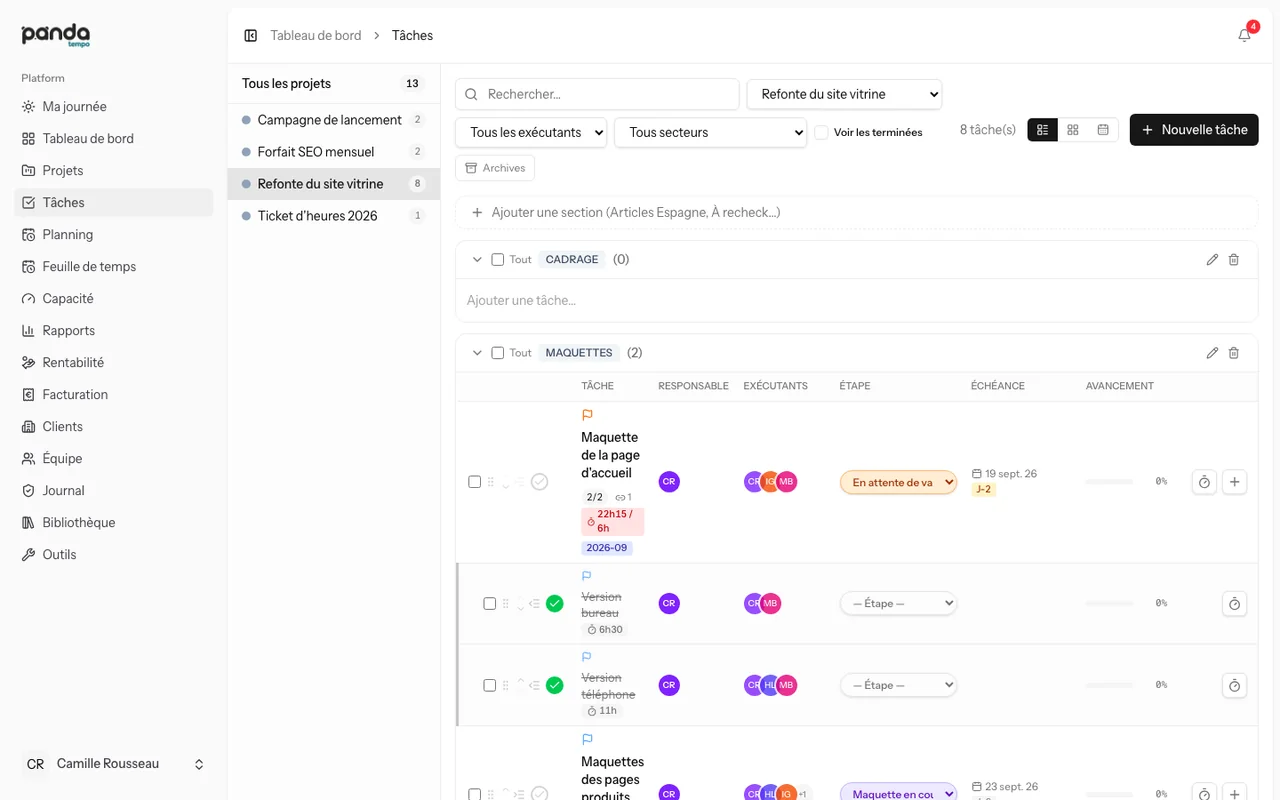Image resolution: width=1280 pixels, height=800 pixels.
Task: Uncheck green completion for Version téléphone
Action: pyautogui.click(x=555, y=686)
